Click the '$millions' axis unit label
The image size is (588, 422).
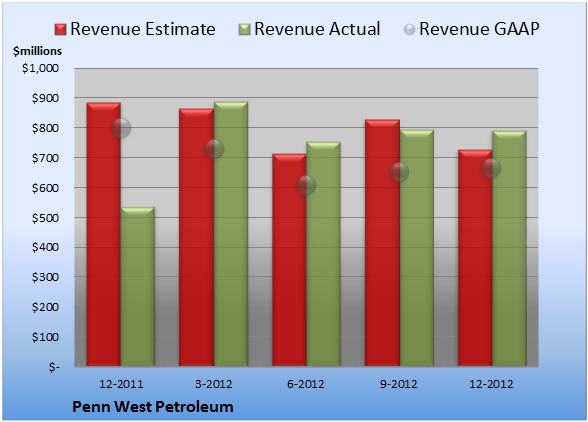point(37,51)
